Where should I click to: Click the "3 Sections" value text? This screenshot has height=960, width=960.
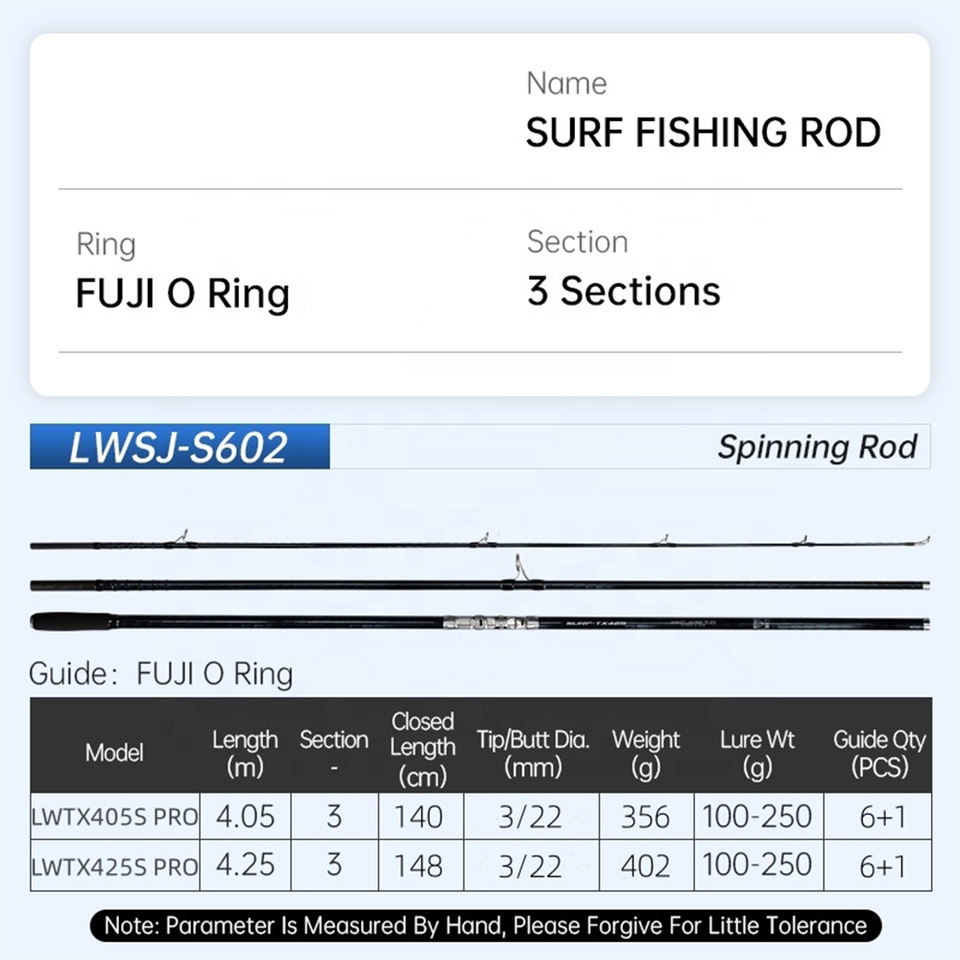click(x=623, y=292)
